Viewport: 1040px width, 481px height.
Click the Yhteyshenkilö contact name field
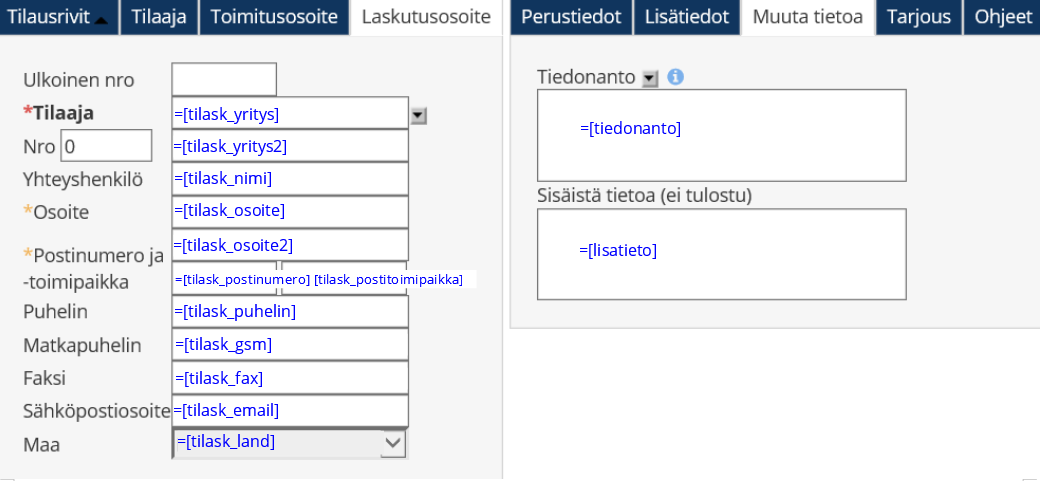(290, 178)
